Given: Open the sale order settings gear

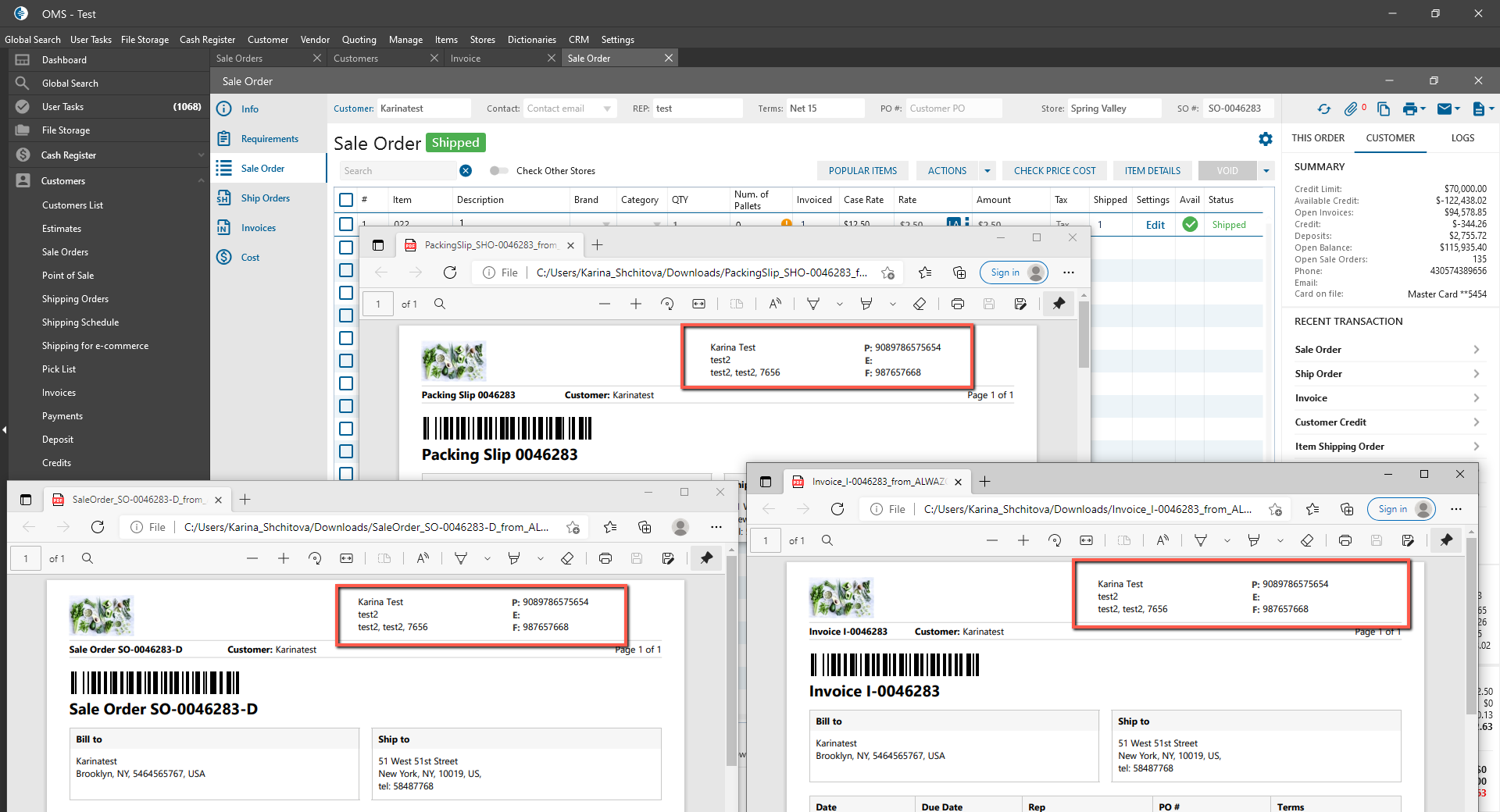Looking at the screenshot, I should click(x=1266, y=139).
